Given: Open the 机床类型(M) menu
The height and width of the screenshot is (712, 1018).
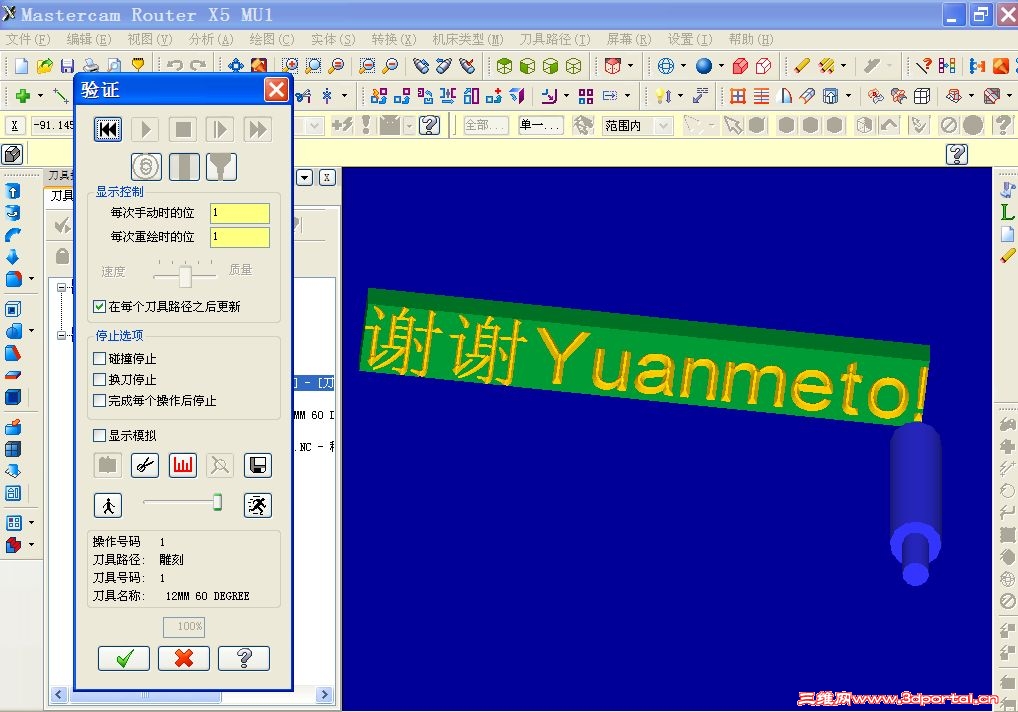Looking at the screenshot, I should pyautogui.click(x=468, y=40).
